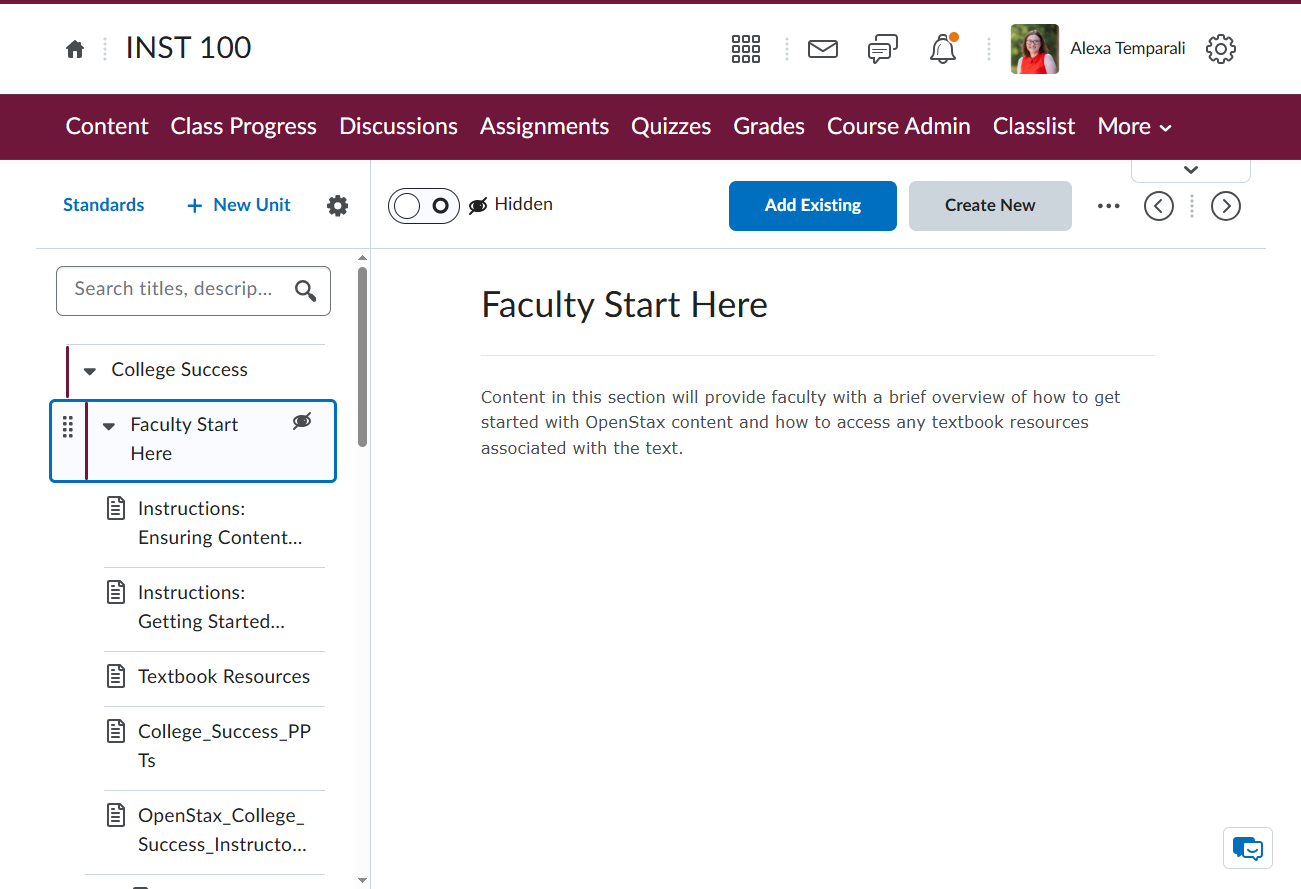1301x889 pixels.
Task: Select Instructions: Getting Started item
Action: (214, 609)
